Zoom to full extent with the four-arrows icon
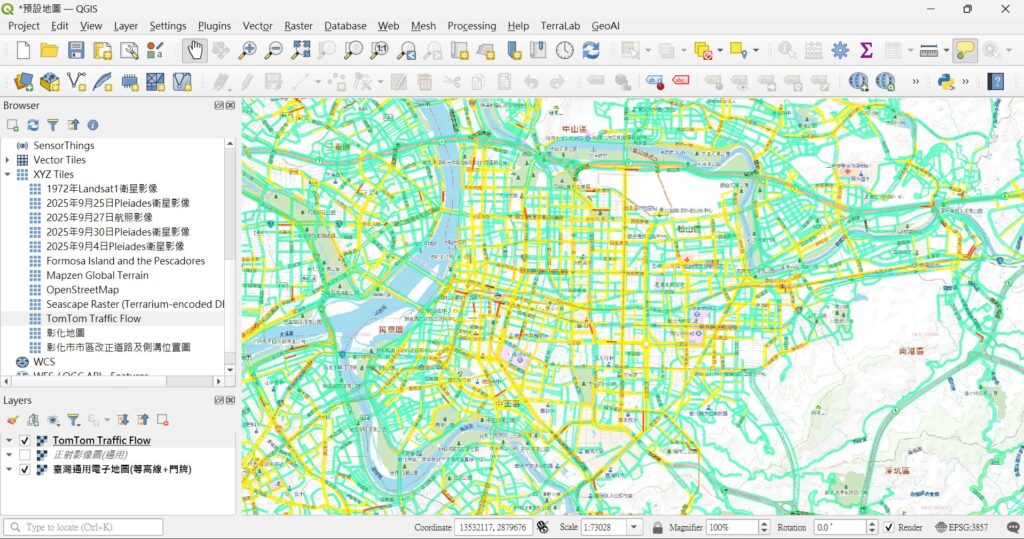This screenshot has height=539, width=1024. (301, 50)
